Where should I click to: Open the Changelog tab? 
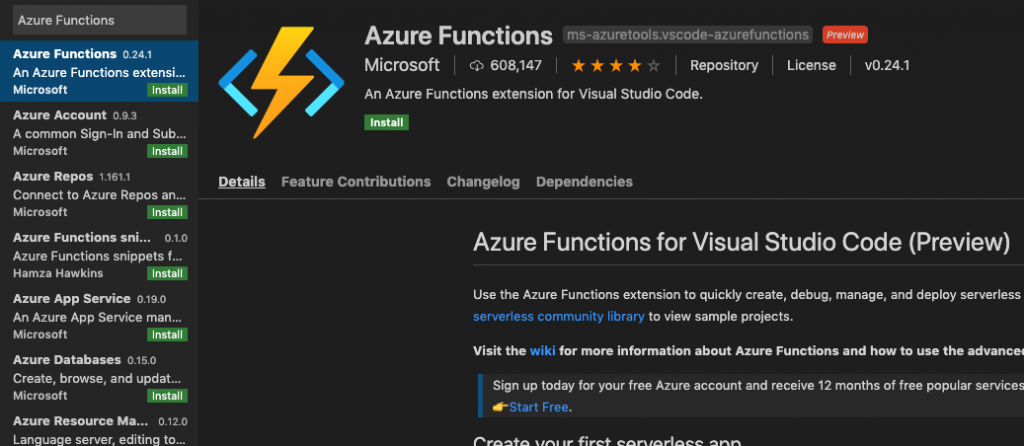point(483,182)
